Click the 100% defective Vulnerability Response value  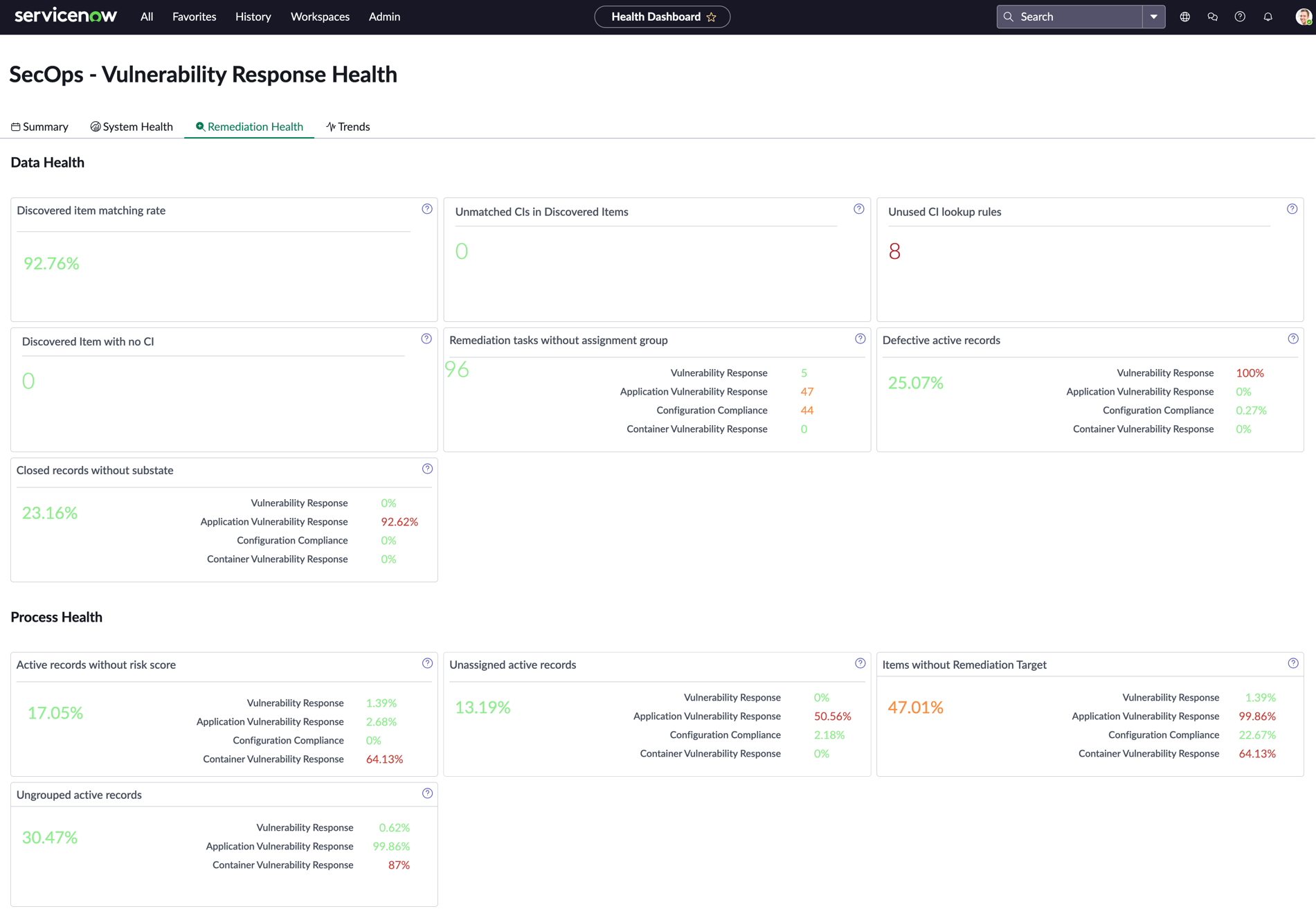coord(1250,373)
